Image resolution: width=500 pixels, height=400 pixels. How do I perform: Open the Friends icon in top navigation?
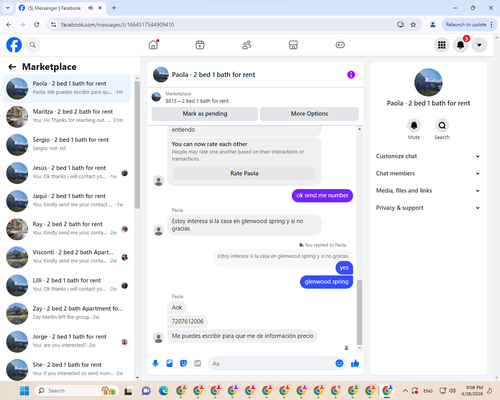click(247, 45)
